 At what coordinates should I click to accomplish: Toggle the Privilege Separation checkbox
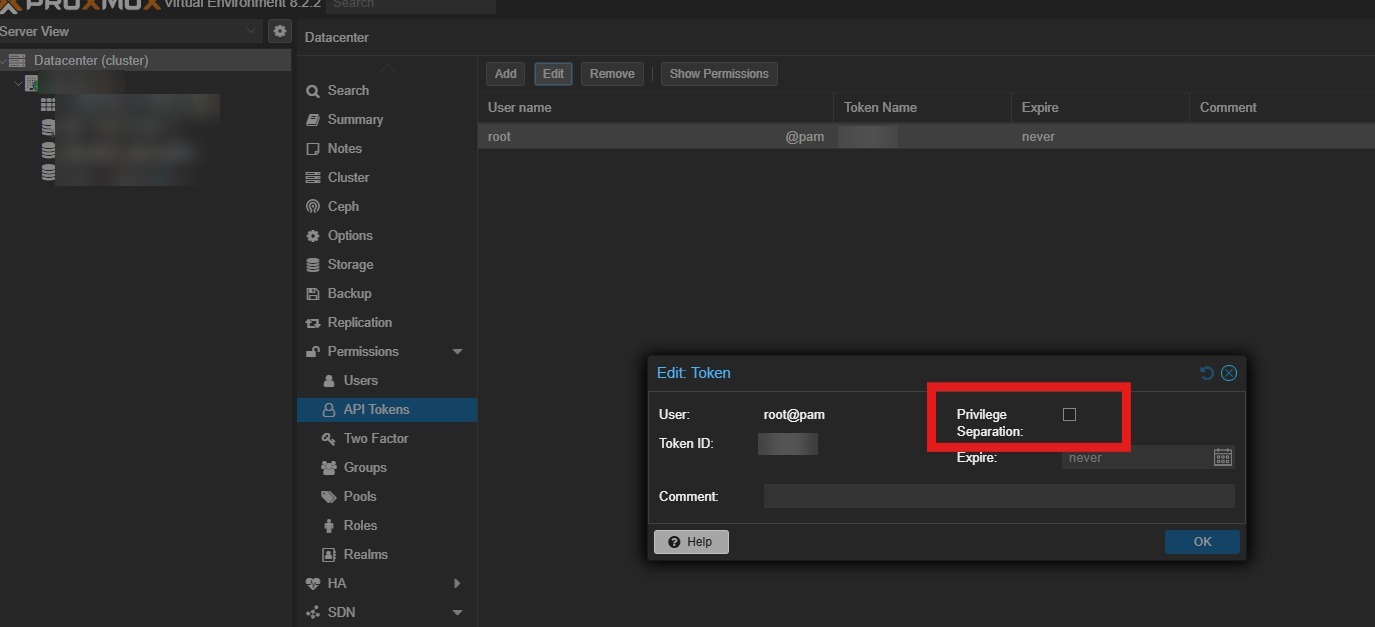[1069, 414]
